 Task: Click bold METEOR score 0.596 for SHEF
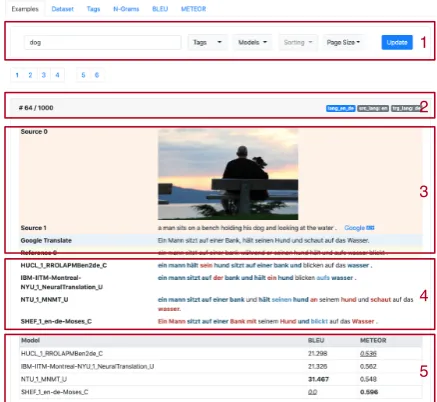pos(369,392)
